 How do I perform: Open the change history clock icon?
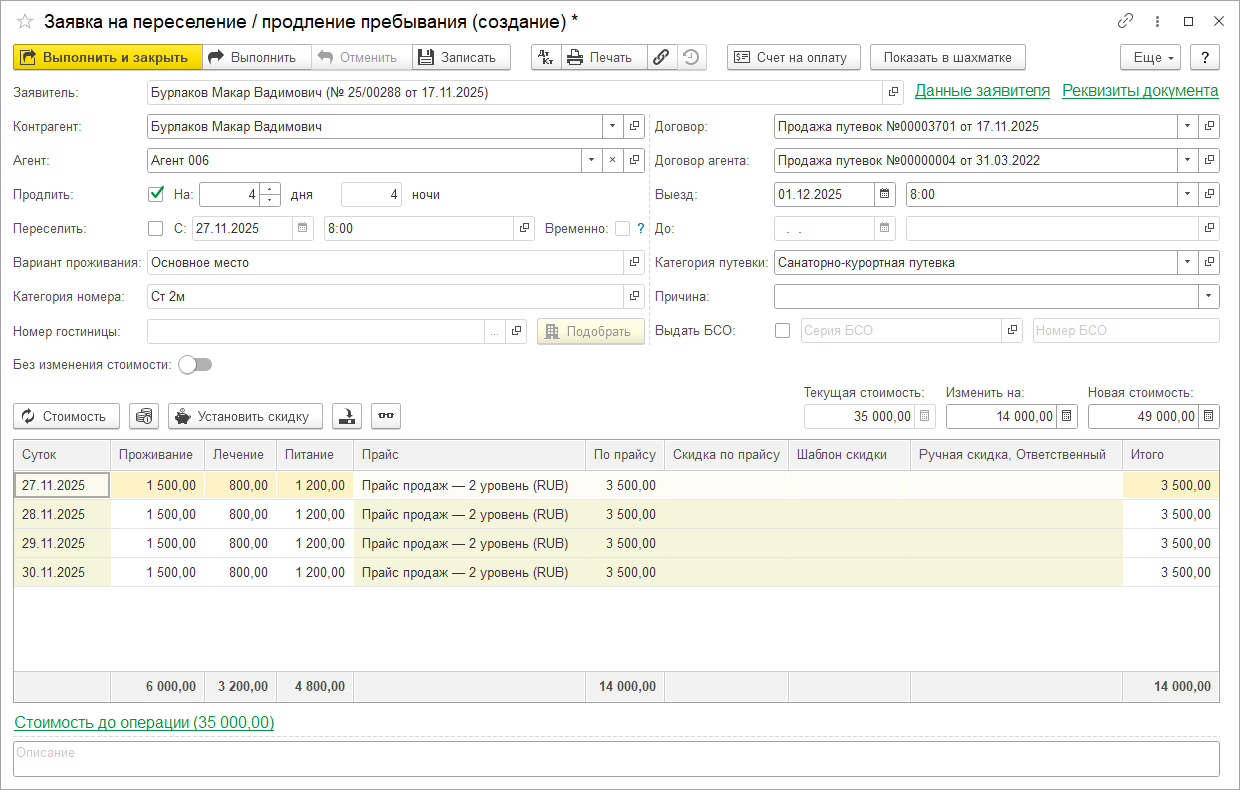click(691, 57)
